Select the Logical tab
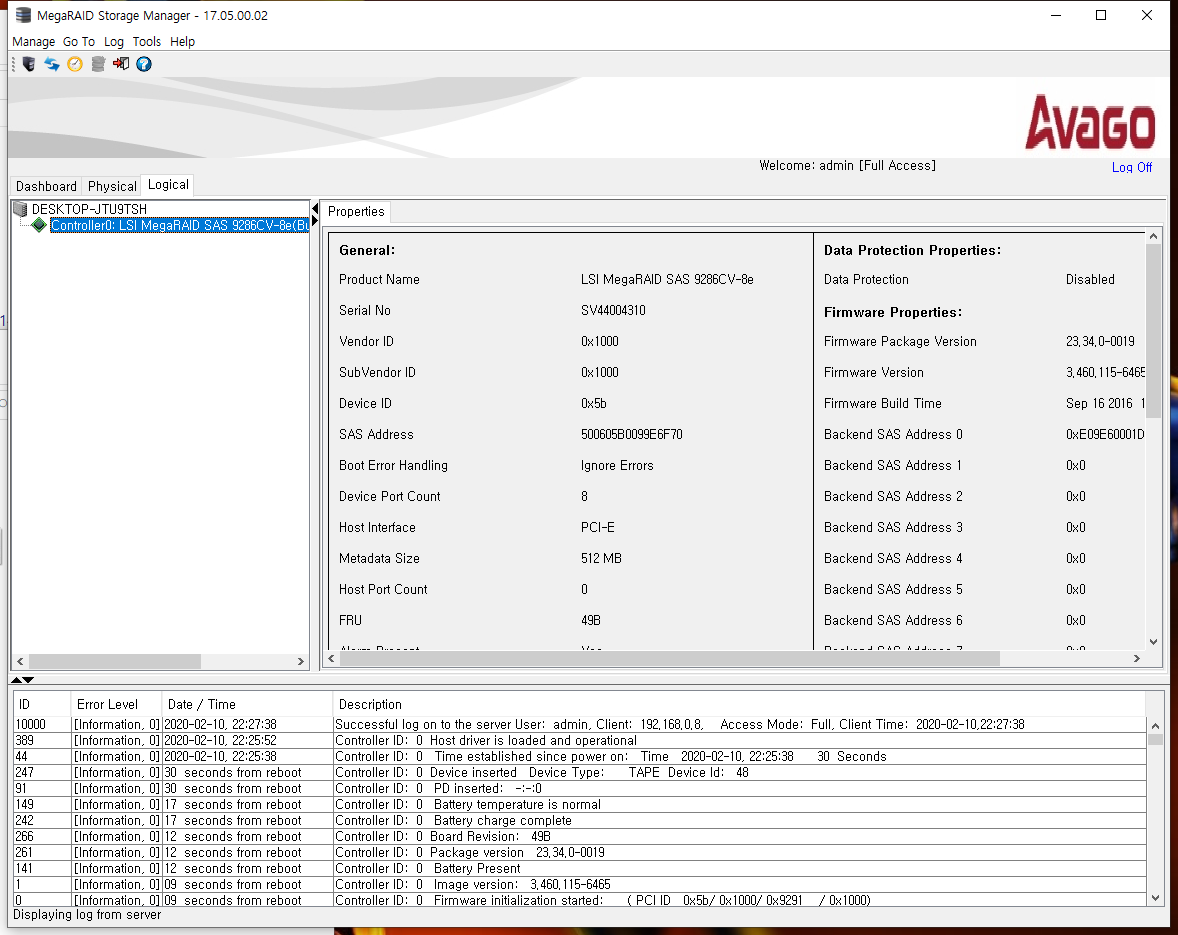The height and width of the screenshot is (935, 1178). point(168,185)
